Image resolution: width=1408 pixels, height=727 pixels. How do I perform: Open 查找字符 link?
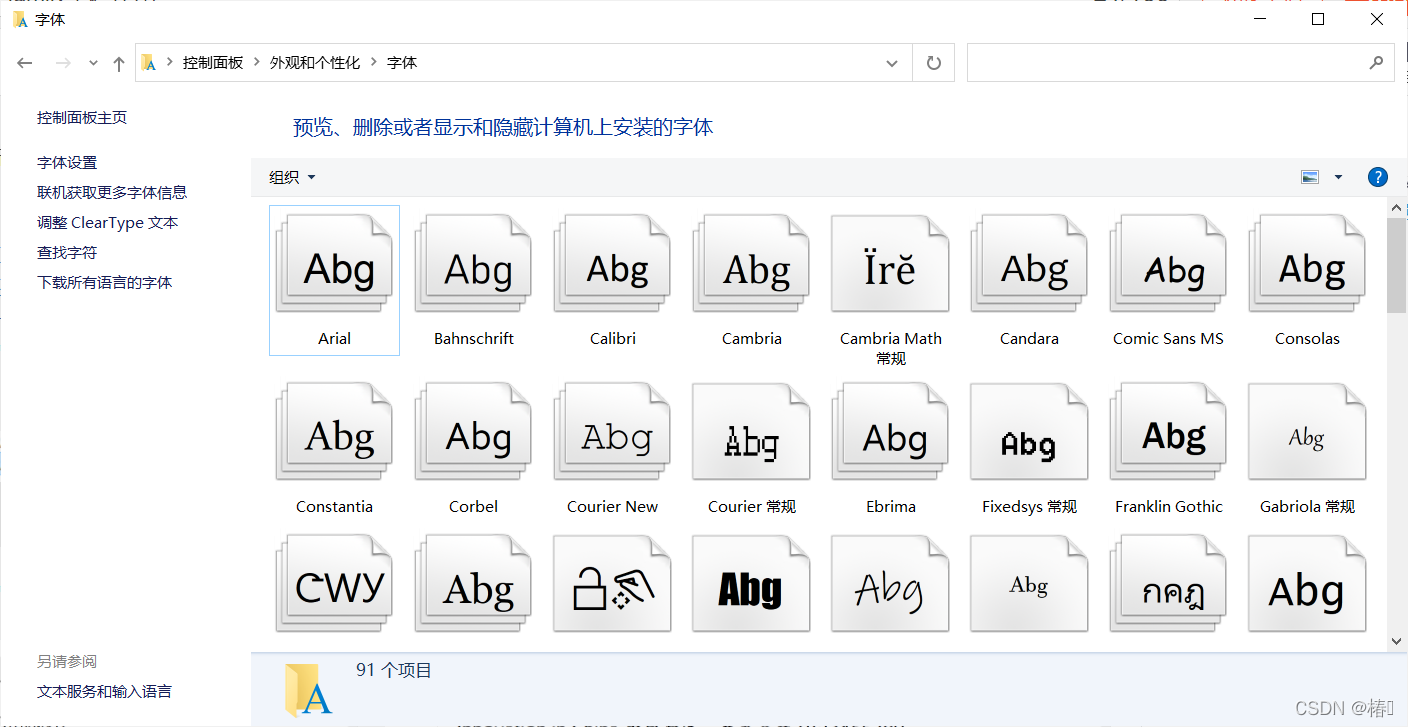click(67, 252)
